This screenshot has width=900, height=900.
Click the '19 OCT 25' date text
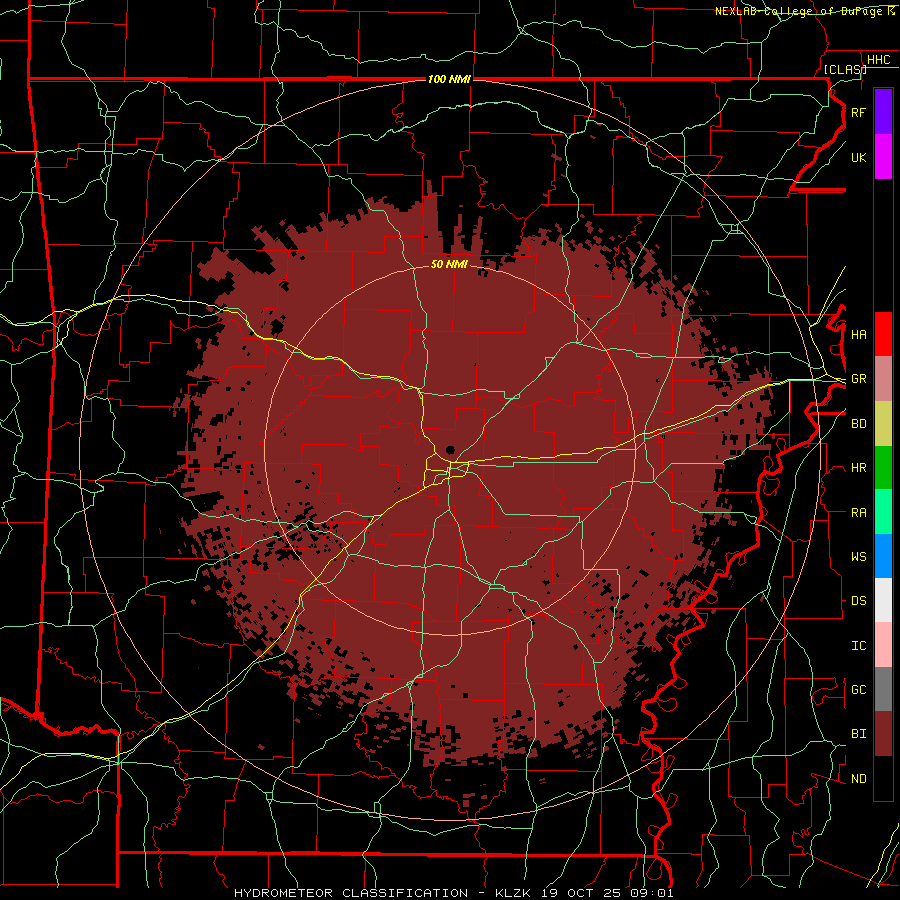(x=582, y=893)
